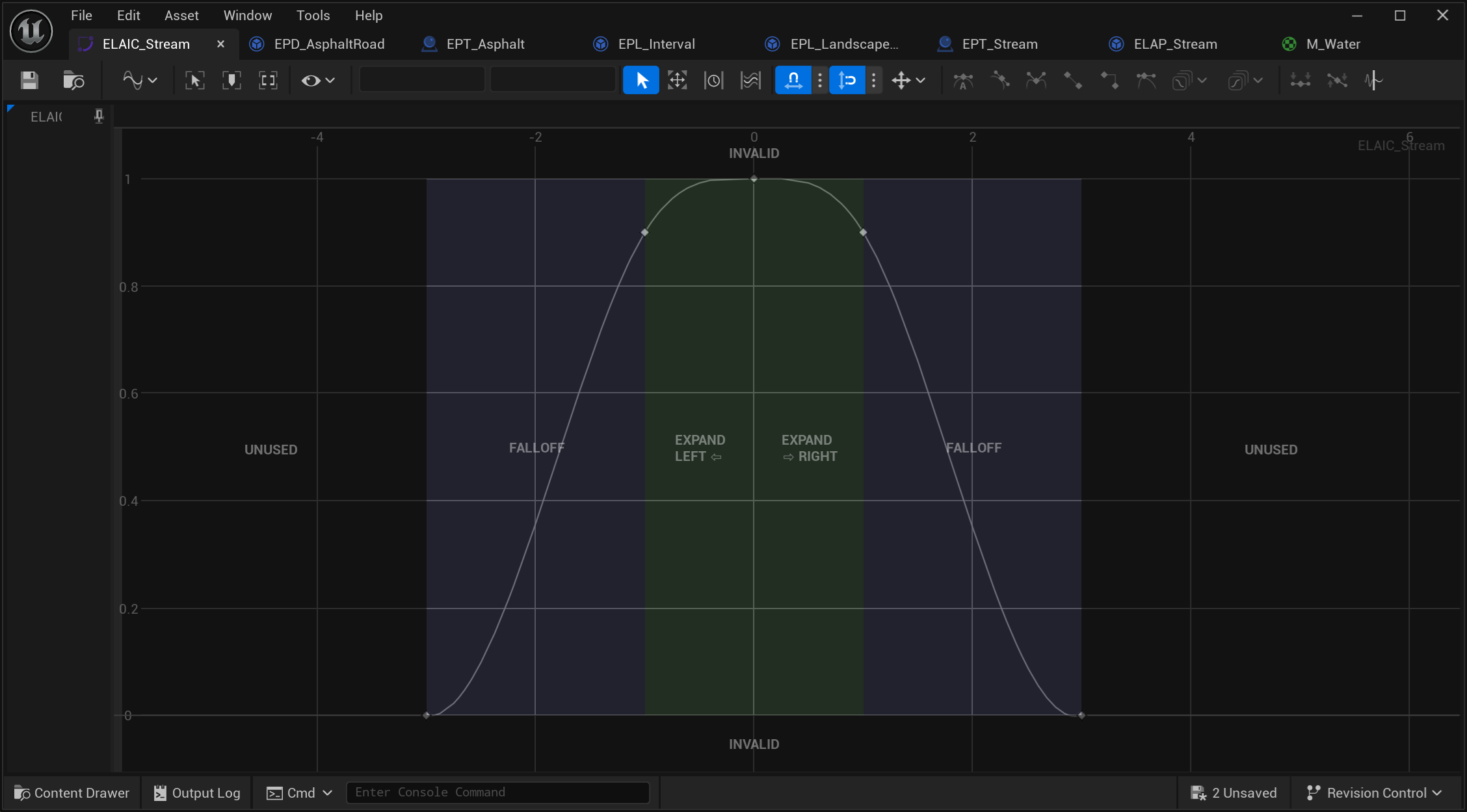Viewport: 1467px width, 812px height.
Task: Select the Multi-select curves tool icon
Action: 750,81
